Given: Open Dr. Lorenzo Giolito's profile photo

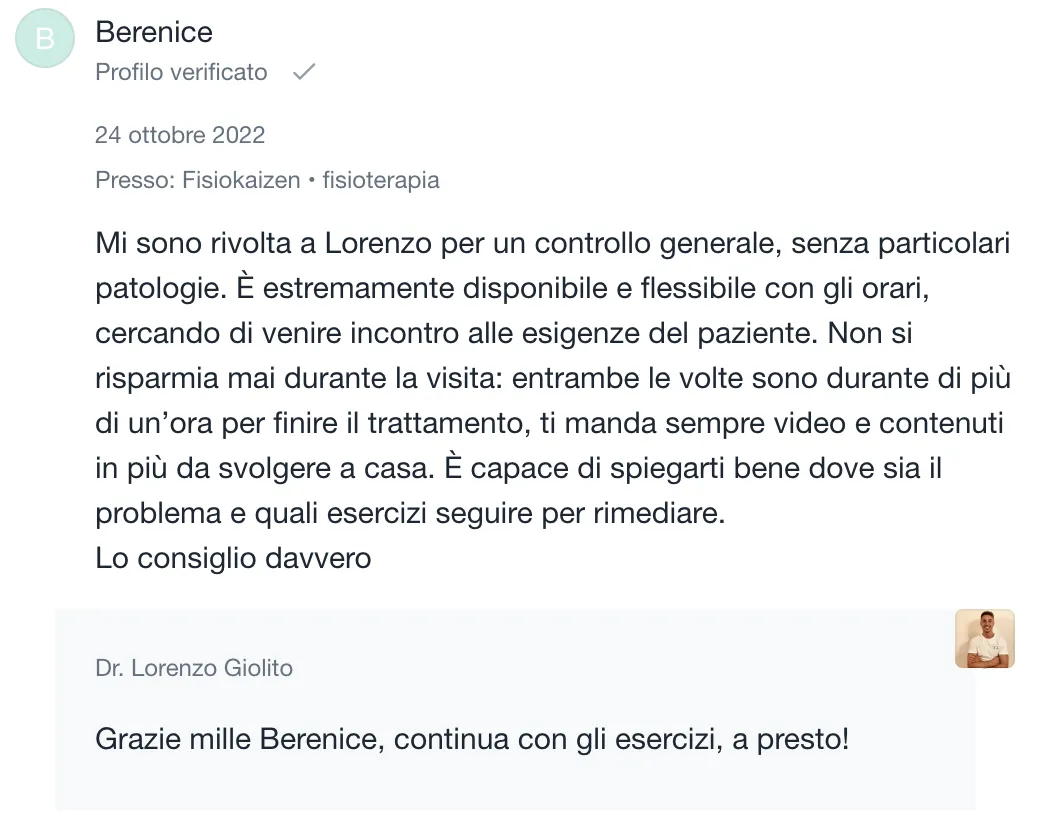Looking at the screenshot, I should (984, 639).
